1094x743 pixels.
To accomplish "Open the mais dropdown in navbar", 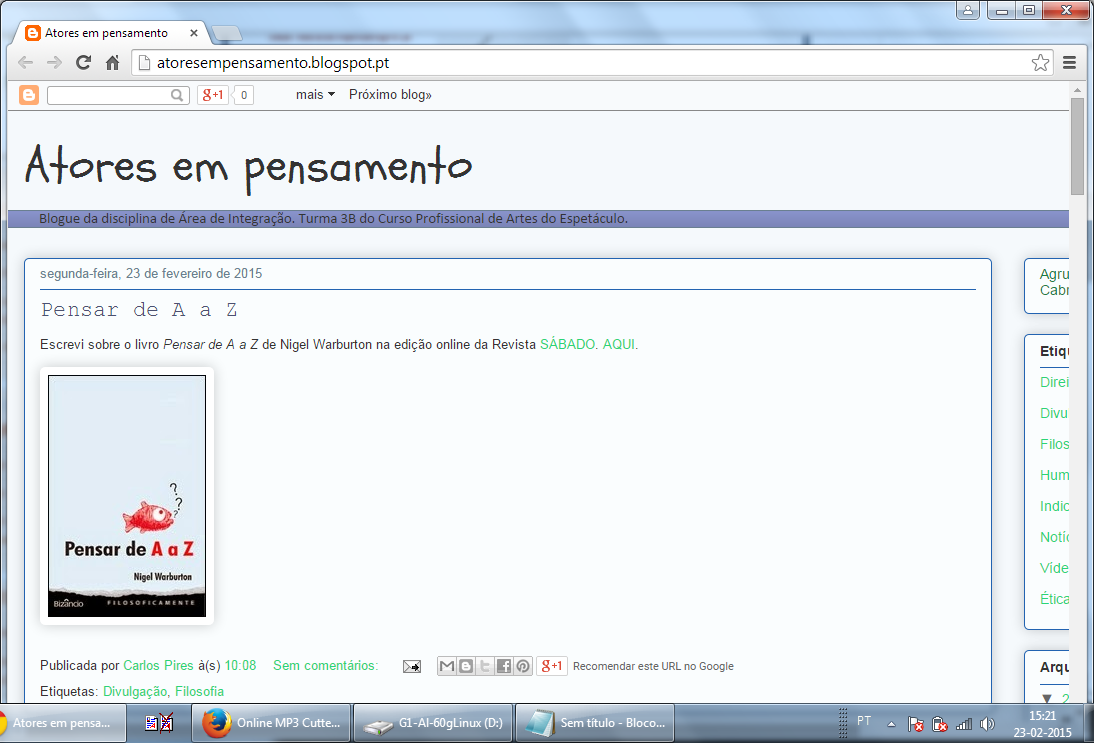I will 315,95.
